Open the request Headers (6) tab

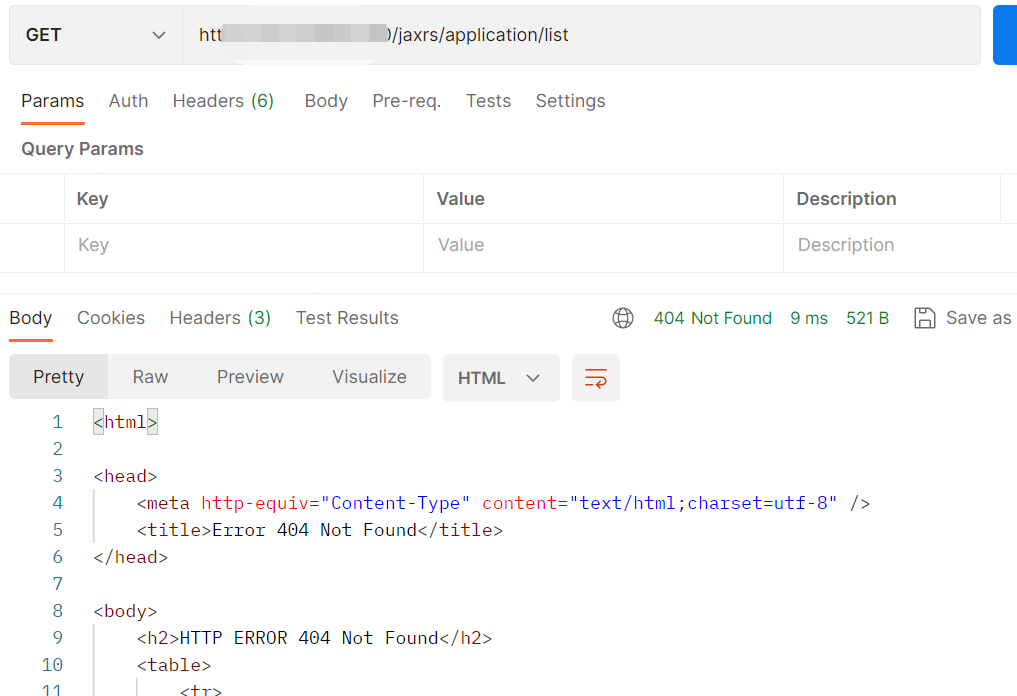coord(223,101)
